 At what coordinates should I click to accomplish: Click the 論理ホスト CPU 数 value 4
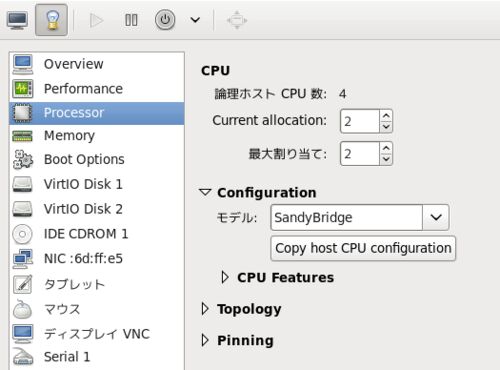click(342, 94)
